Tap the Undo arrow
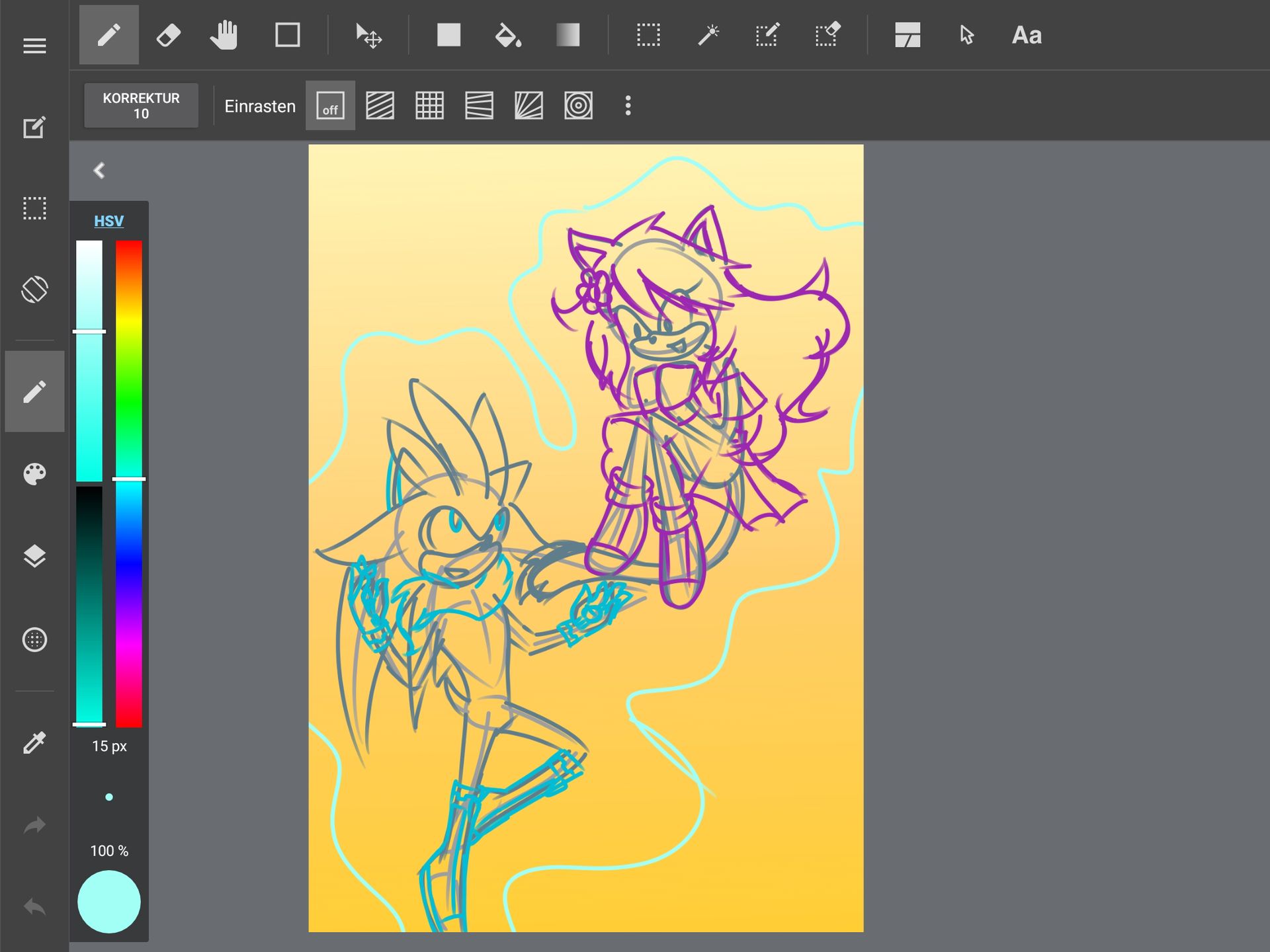The height and width of the screenshot is (952, 1270). [34, 906]
